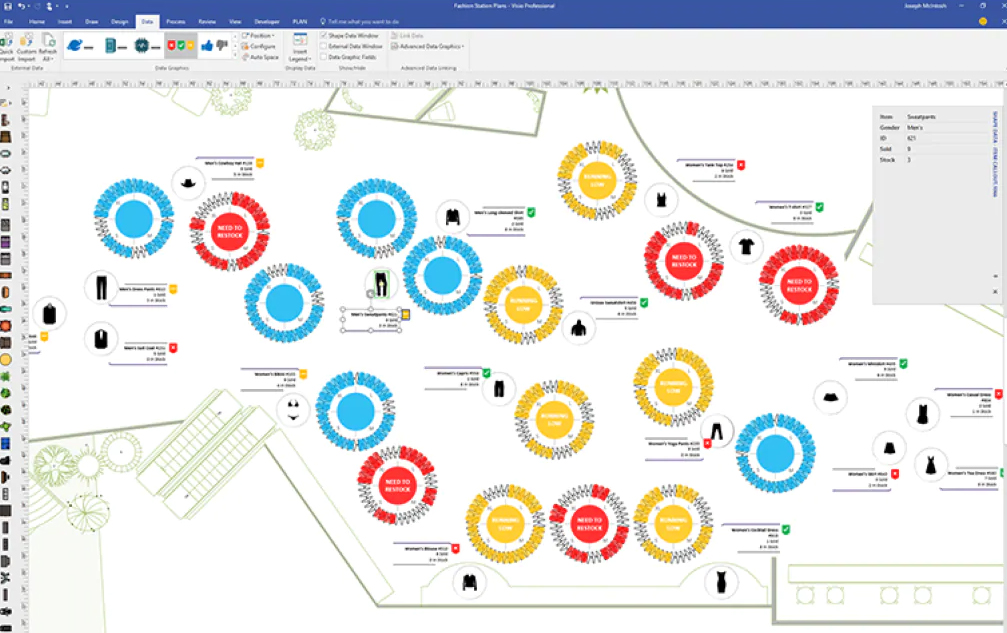This screenshot has width=1007, height=633.
Task: Switch to the Review tab
Action: [x=207, y=21]
